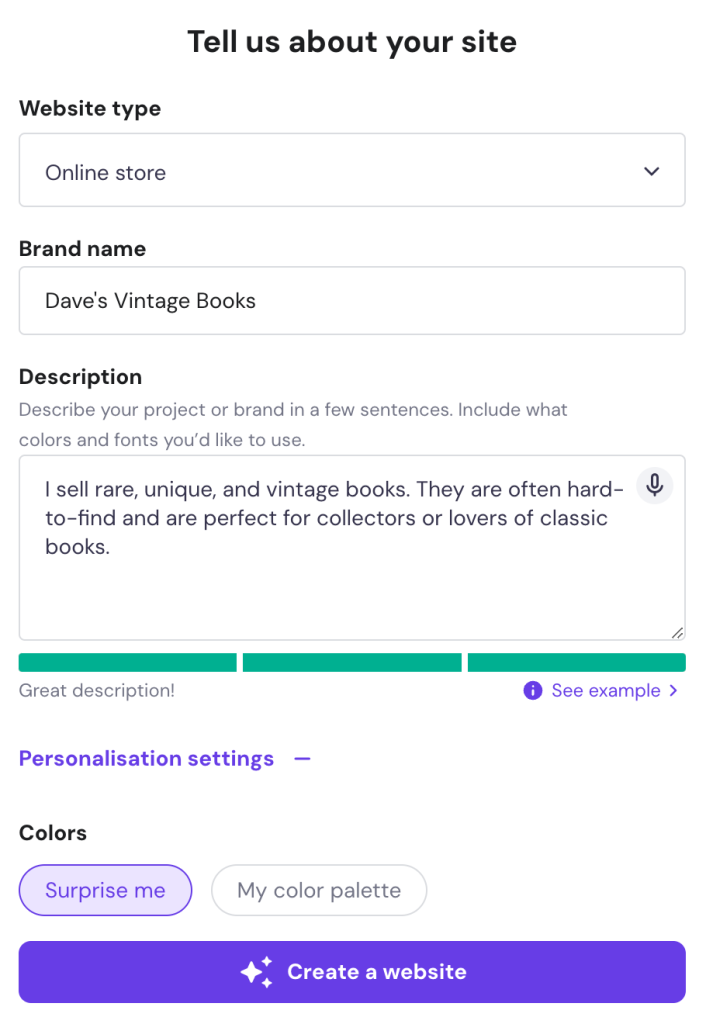Click the first green description strength segment

coord(127,662)
